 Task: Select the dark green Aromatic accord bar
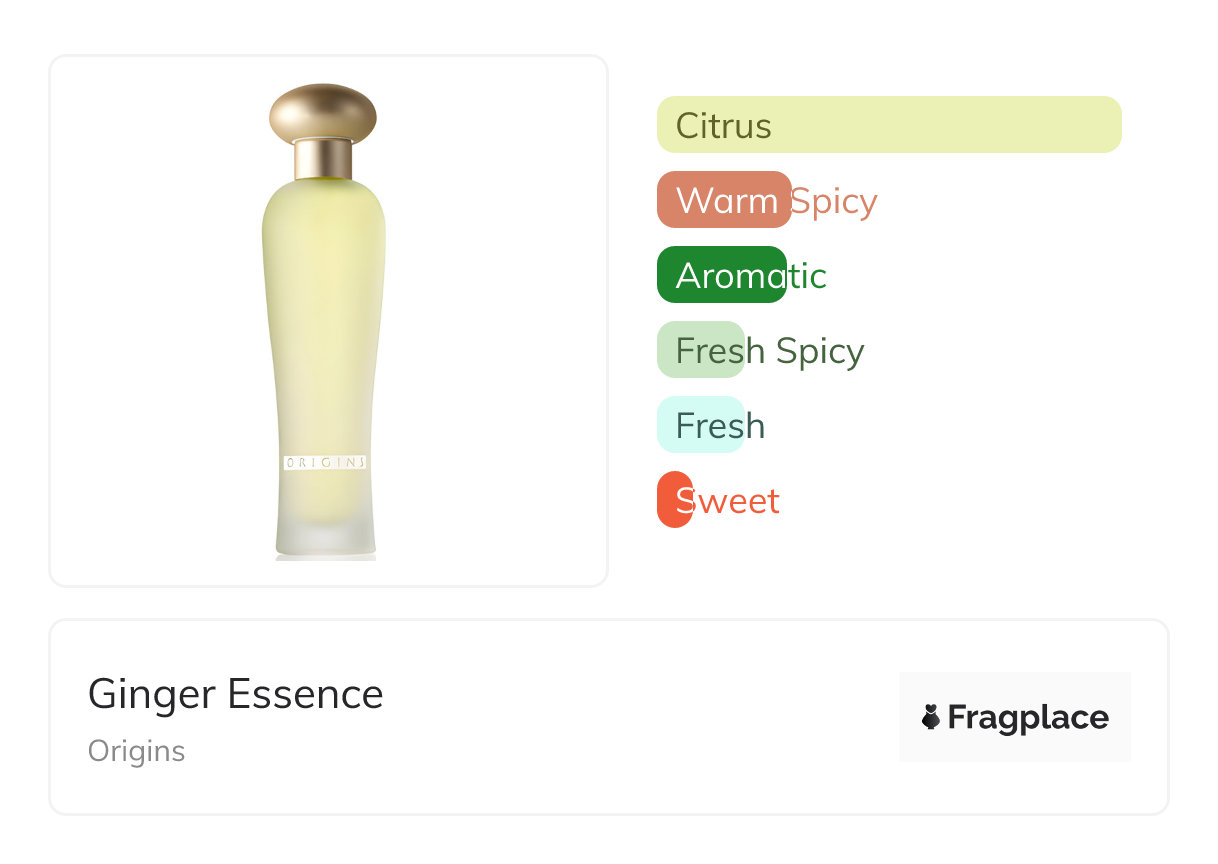pyautogui.click(x=721, y=275)
